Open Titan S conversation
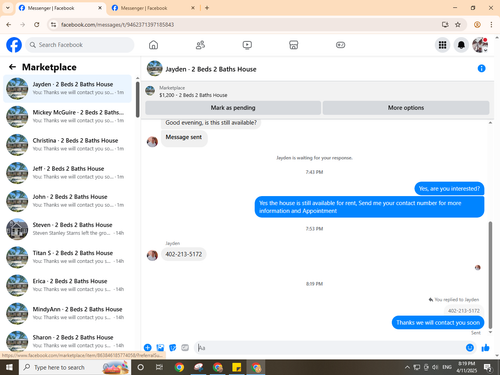This screenshot has height=375, width=500. 67,257
